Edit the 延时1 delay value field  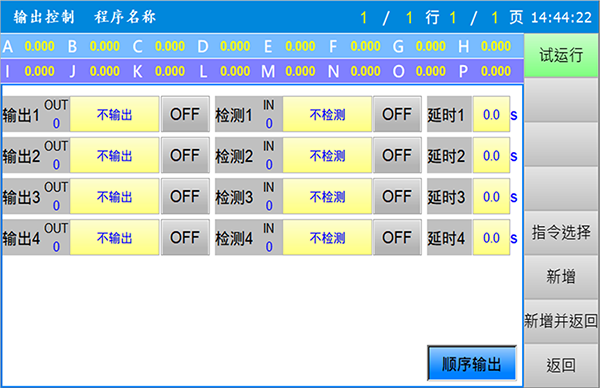[x=491, y=114]
